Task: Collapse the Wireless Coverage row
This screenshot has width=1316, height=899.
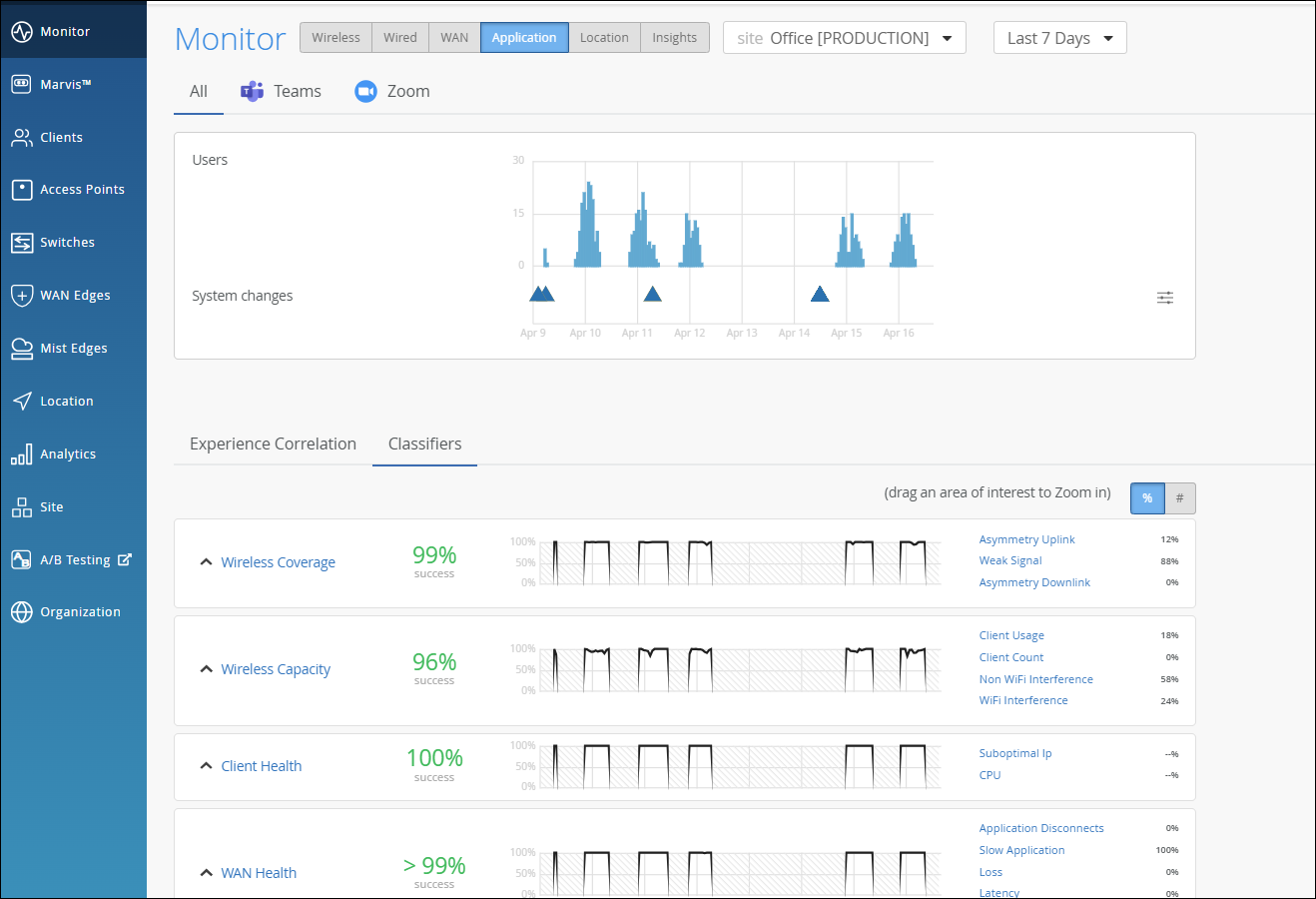Action: [206, 562]
